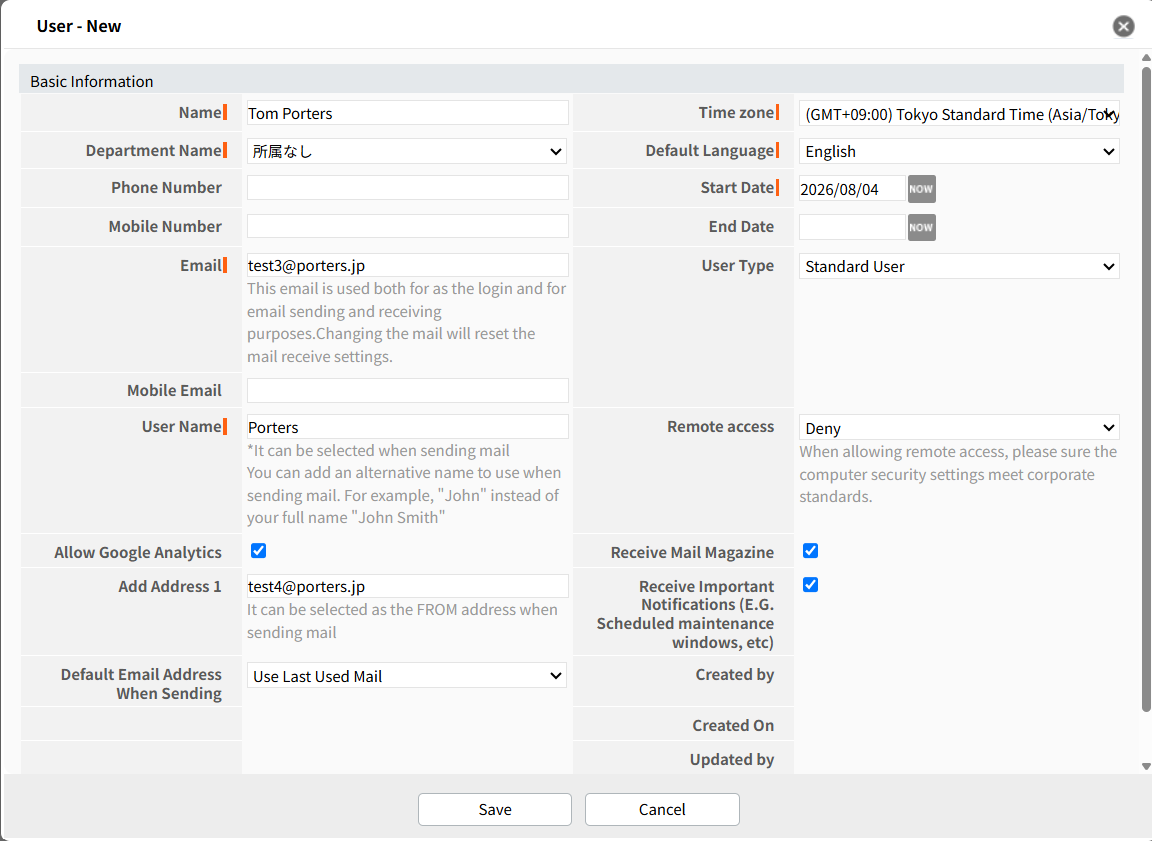Viewport: 1152px width, 841px height.
Task: Focus the User Name field
Action: click(408, 427)
